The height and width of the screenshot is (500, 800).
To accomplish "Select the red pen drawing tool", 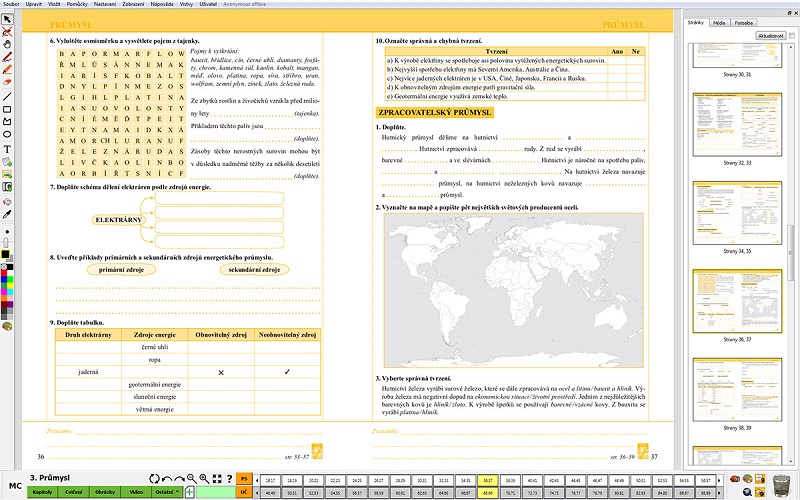I will pyautogui.click(x=7, y=57).
